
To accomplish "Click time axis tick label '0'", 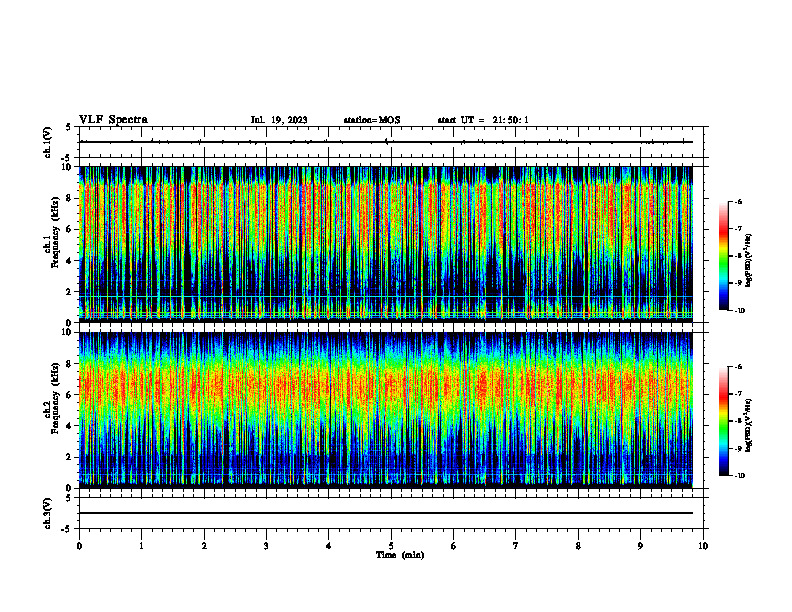I will (x=79, y=546).
